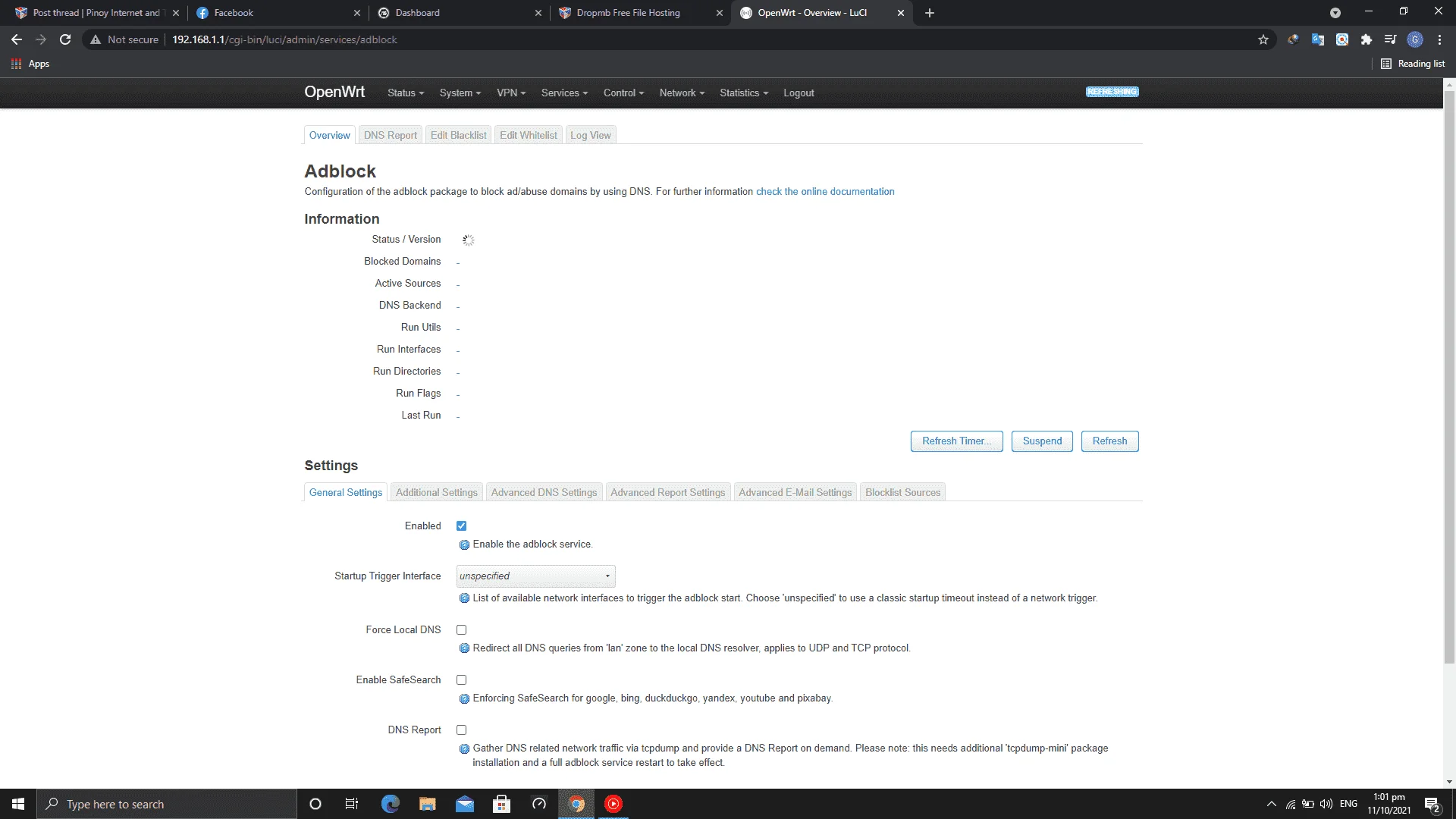Open the online documentation link
Screen dimensions: 1456x819
[825, 192]
